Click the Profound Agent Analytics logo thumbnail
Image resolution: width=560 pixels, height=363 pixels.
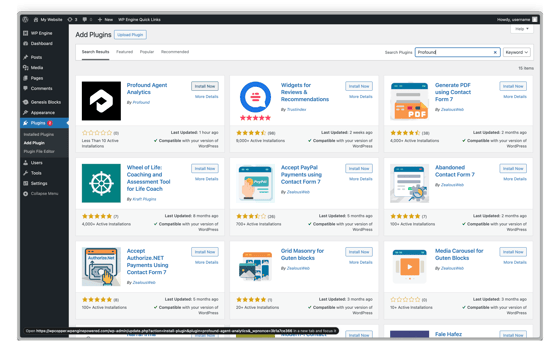(101, 101)
